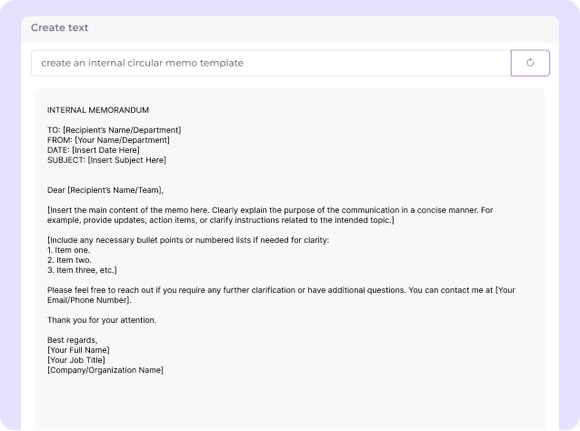The width and height of the screenshot is (580, 431).
Task: Click the FROM: Your Name/Department line
Action: 108,140
